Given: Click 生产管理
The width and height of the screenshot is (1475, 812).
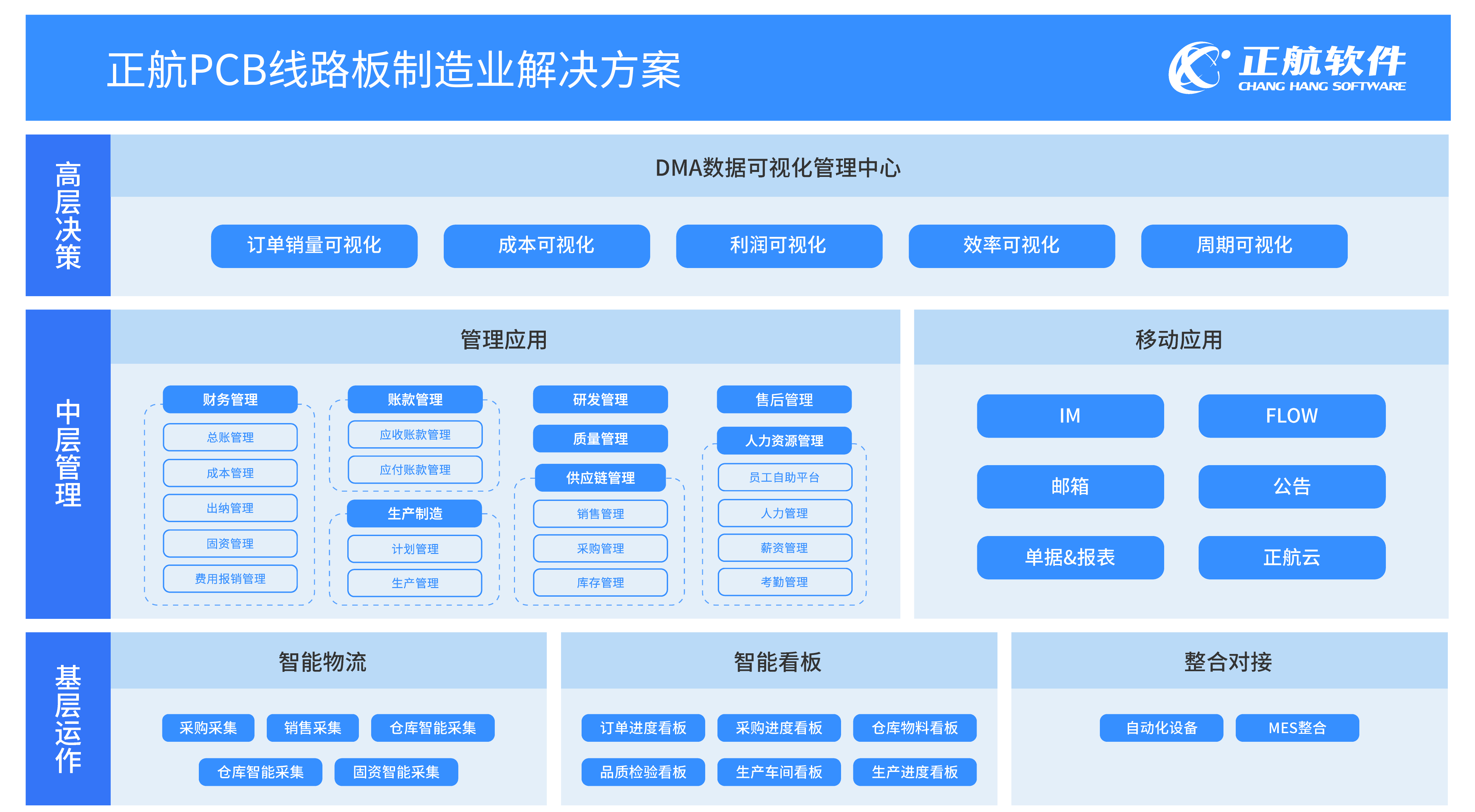Looking at the screenshot, I should click(415, 583).
